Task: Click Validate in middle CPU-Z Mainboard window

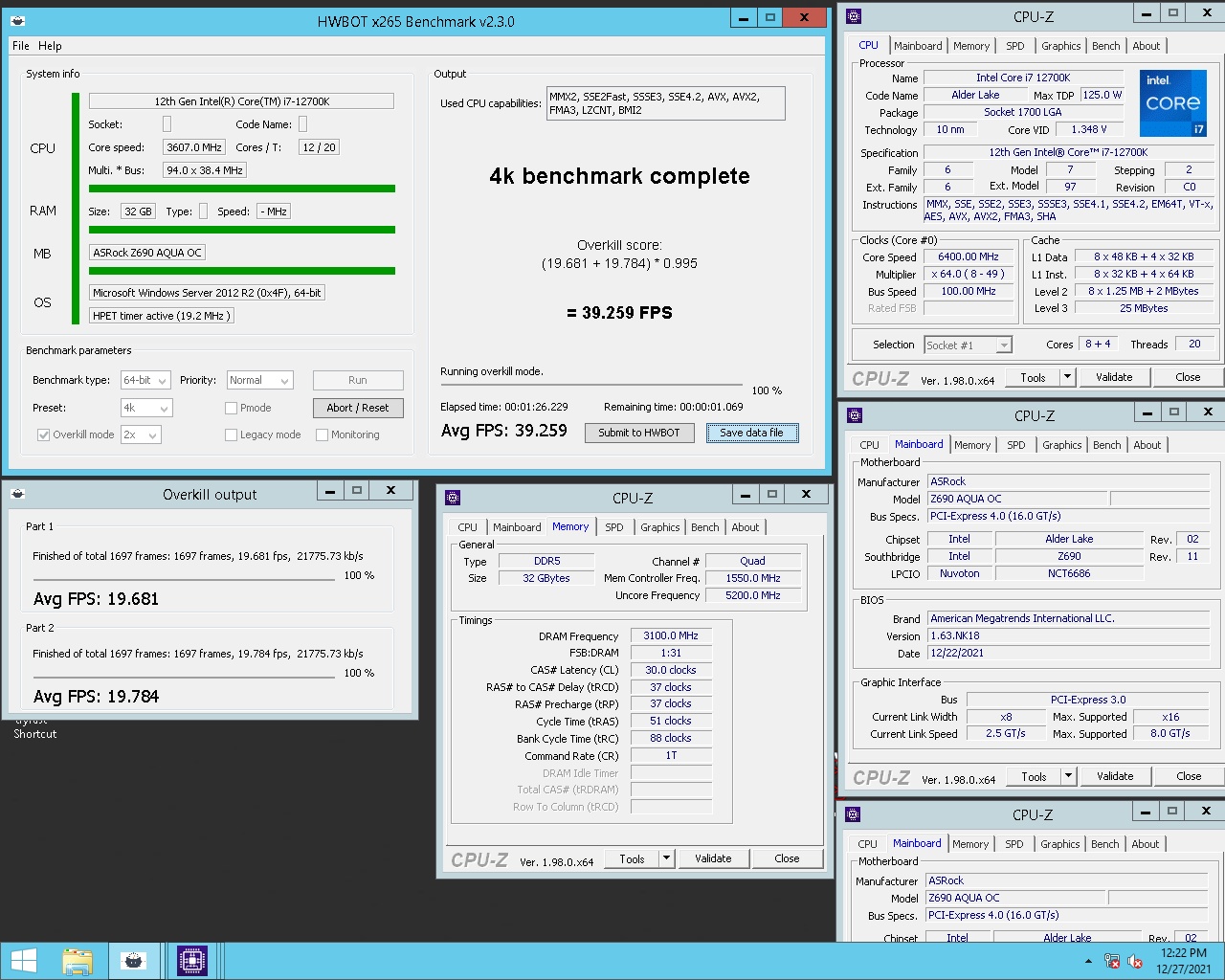Action: tap(1115, 776)
